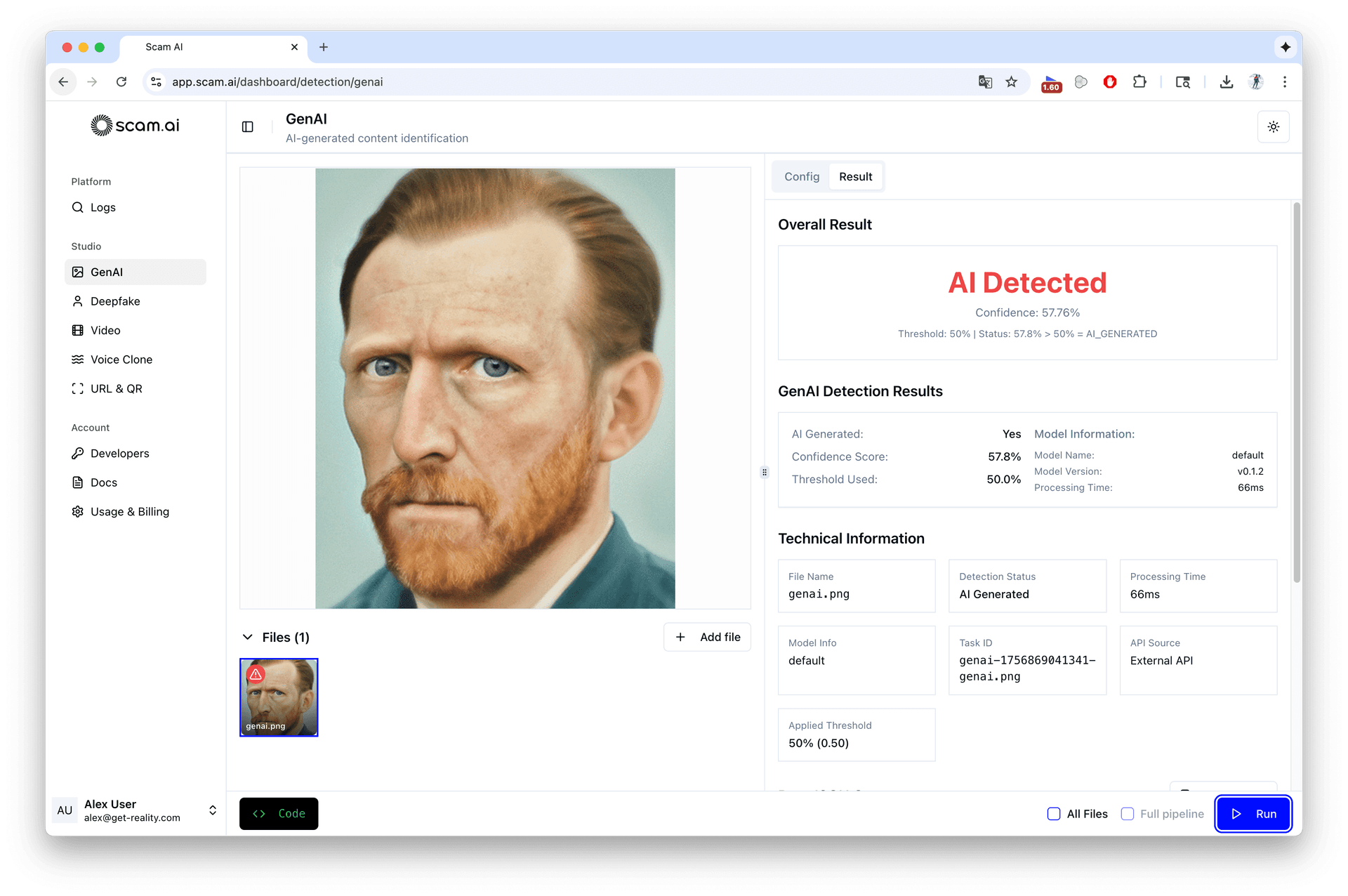Enable the All Files checkbox
The width and height of the screenshot is (1348, 896).
pyautogui.click(x=1053, y=813)
